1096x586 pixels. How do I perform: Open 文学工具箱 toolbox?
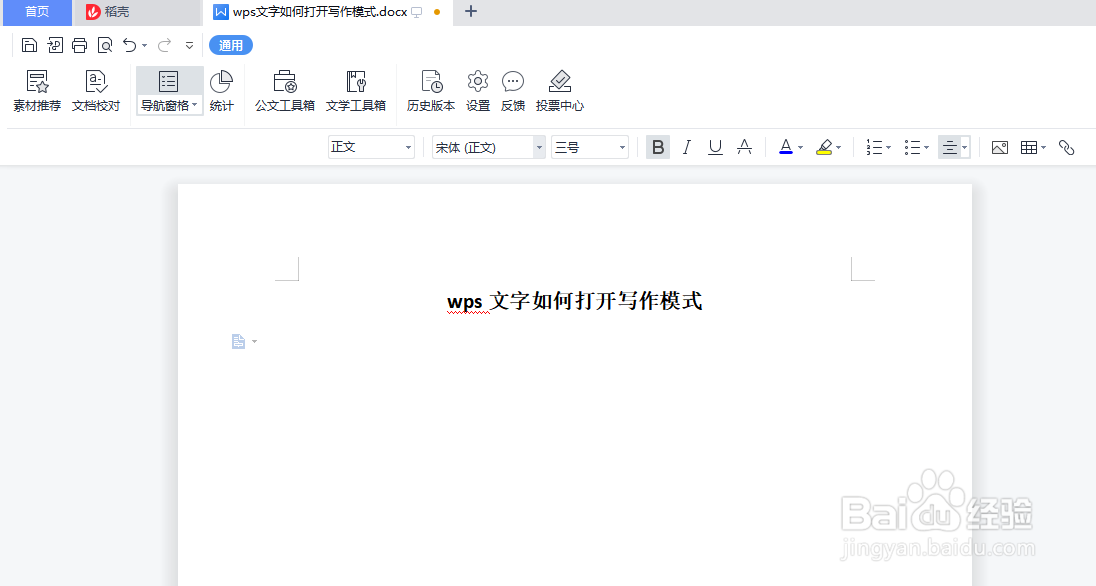coord(356,91)
